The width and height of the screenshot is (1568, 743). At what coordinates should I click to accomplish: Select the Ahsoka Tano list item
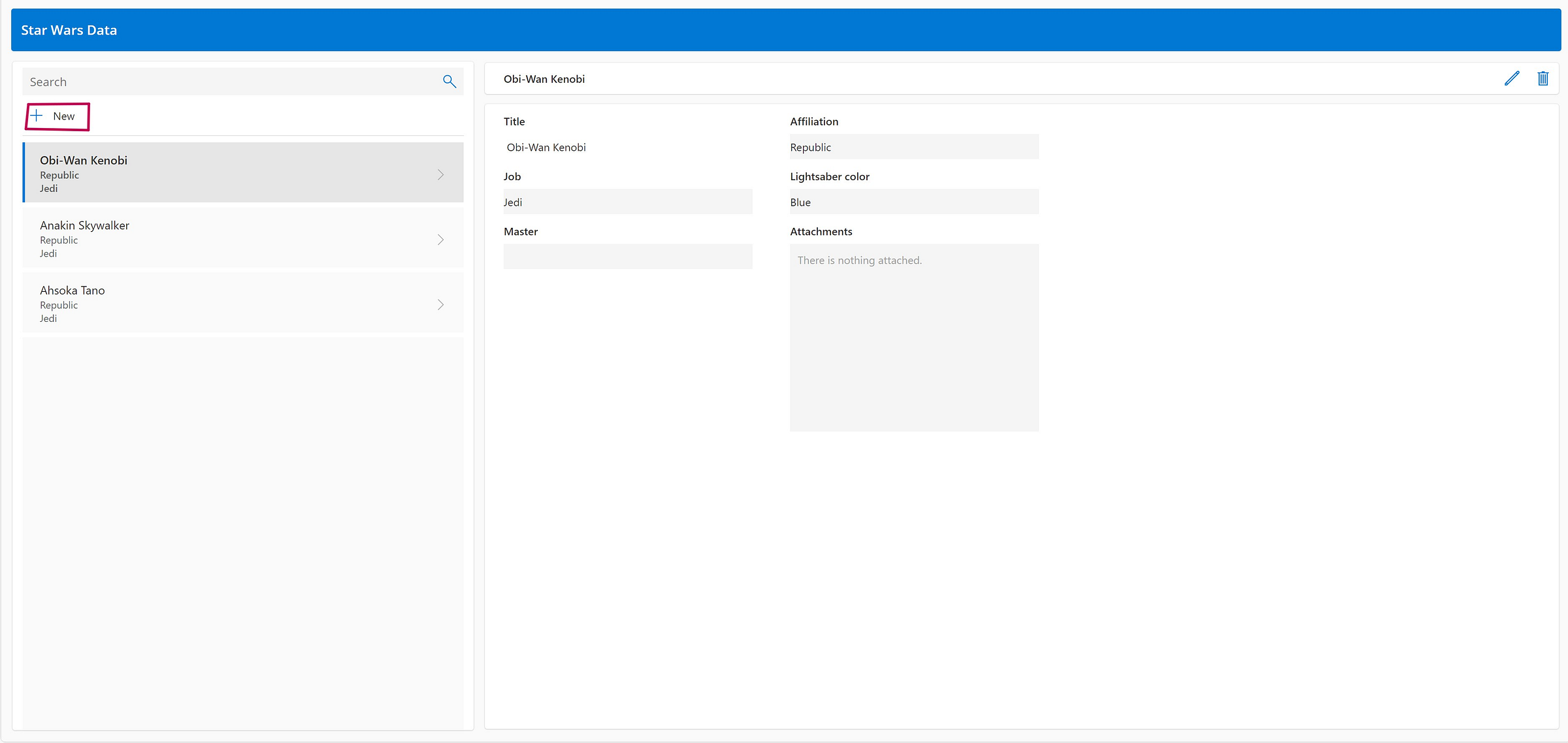tap(243, 303)
